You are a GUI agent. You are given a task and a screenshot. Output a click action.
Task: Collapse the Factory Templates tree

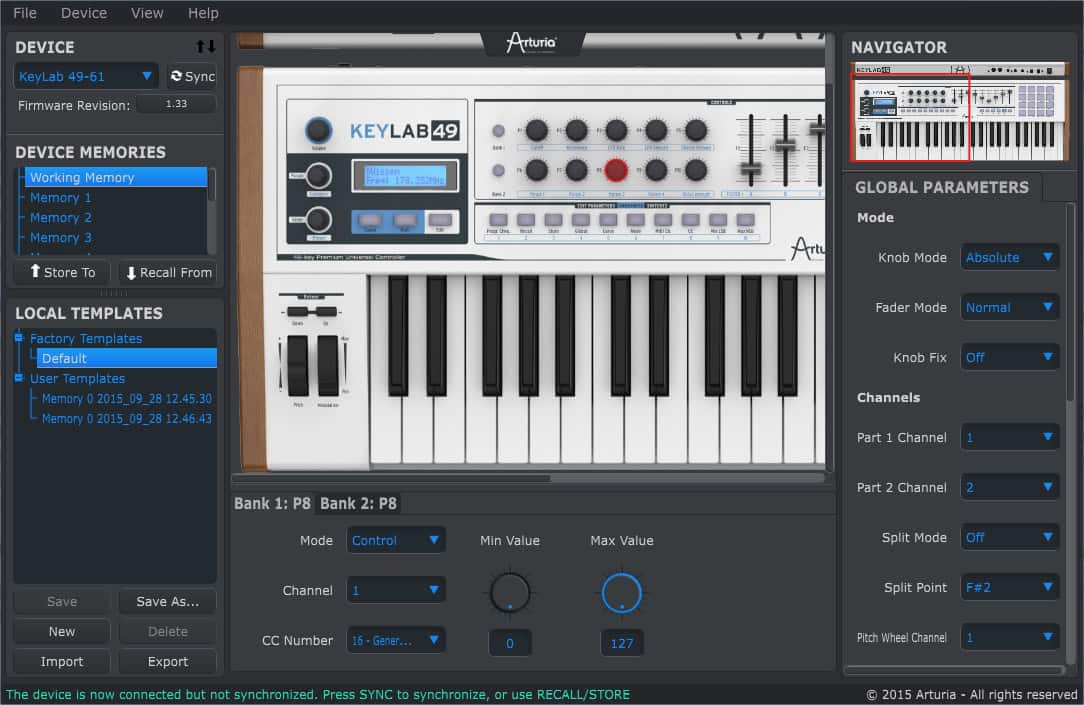pyautogui.click(x=19, y=338)
